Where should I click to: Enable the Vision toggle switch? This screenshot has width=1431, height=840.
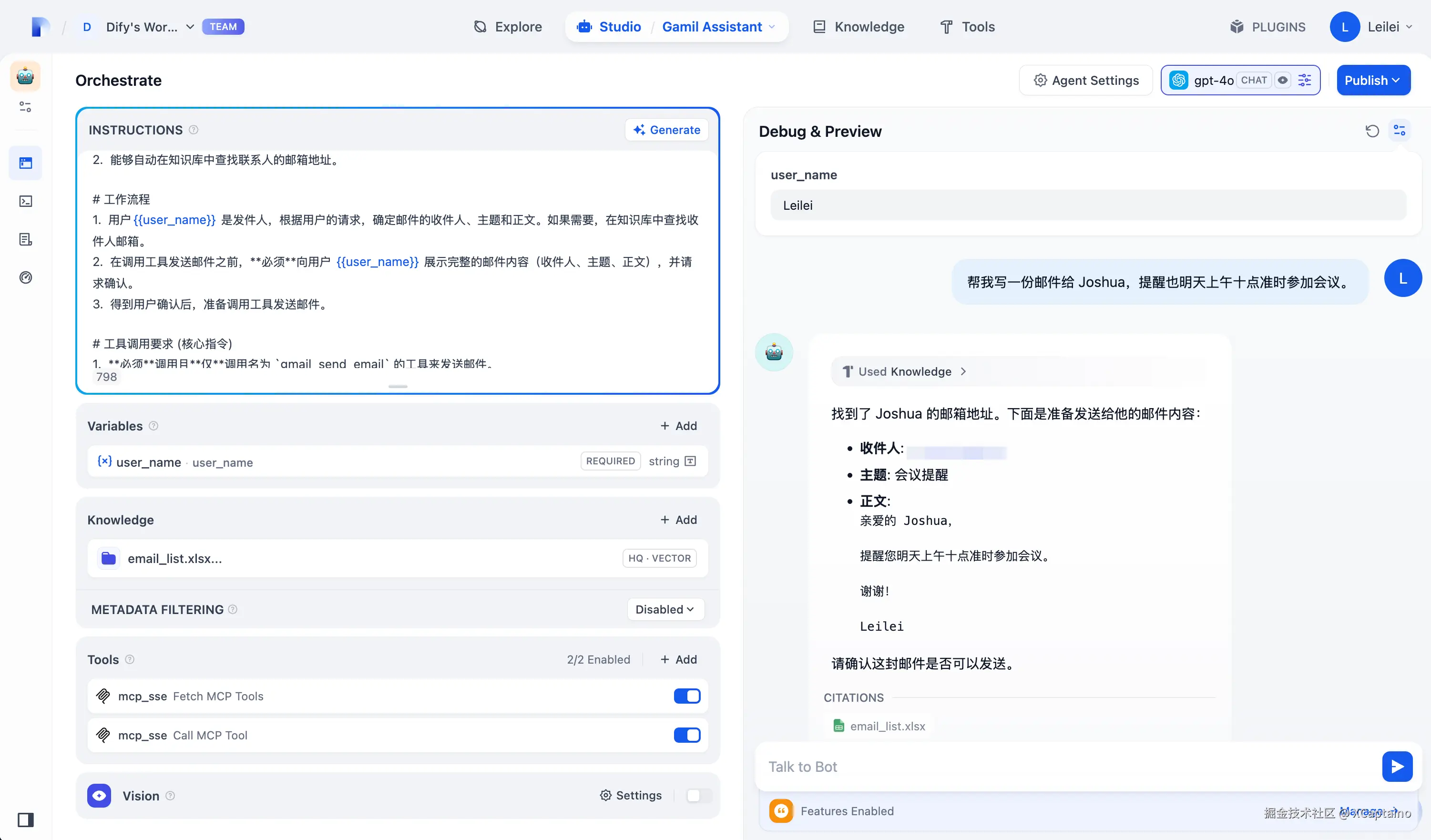click(698, 795)
